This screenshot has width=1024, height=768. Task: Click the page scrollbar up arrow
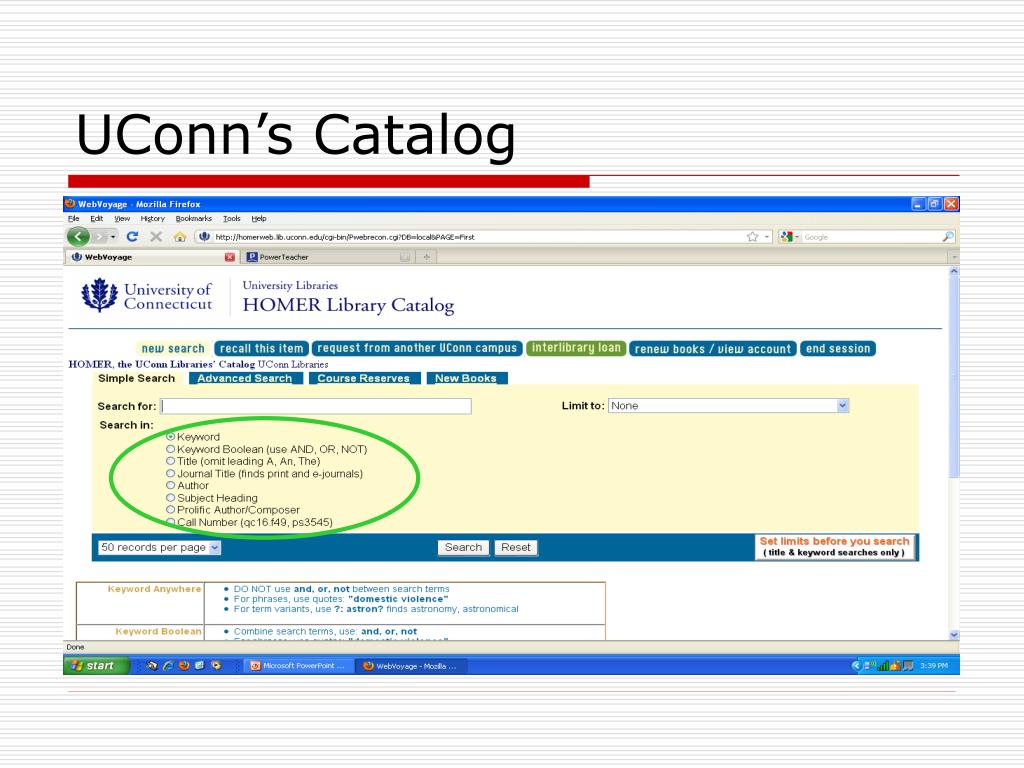(x=954, y=272)
